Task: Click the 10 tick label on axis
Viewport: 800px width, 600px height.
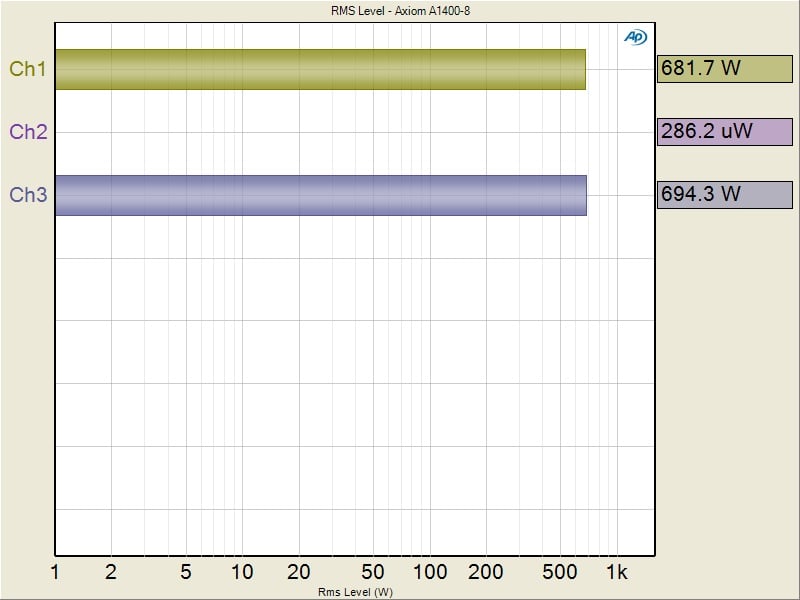Action: [x=242, y=573]
